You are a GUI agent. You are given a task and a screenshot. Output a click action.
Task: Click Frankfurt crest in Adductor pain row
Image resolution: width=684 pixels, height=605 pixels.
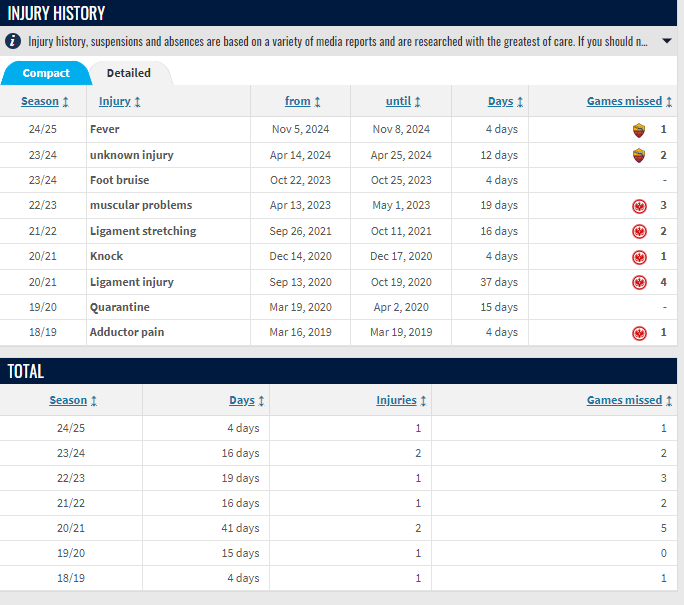click(x=639, y=333)
